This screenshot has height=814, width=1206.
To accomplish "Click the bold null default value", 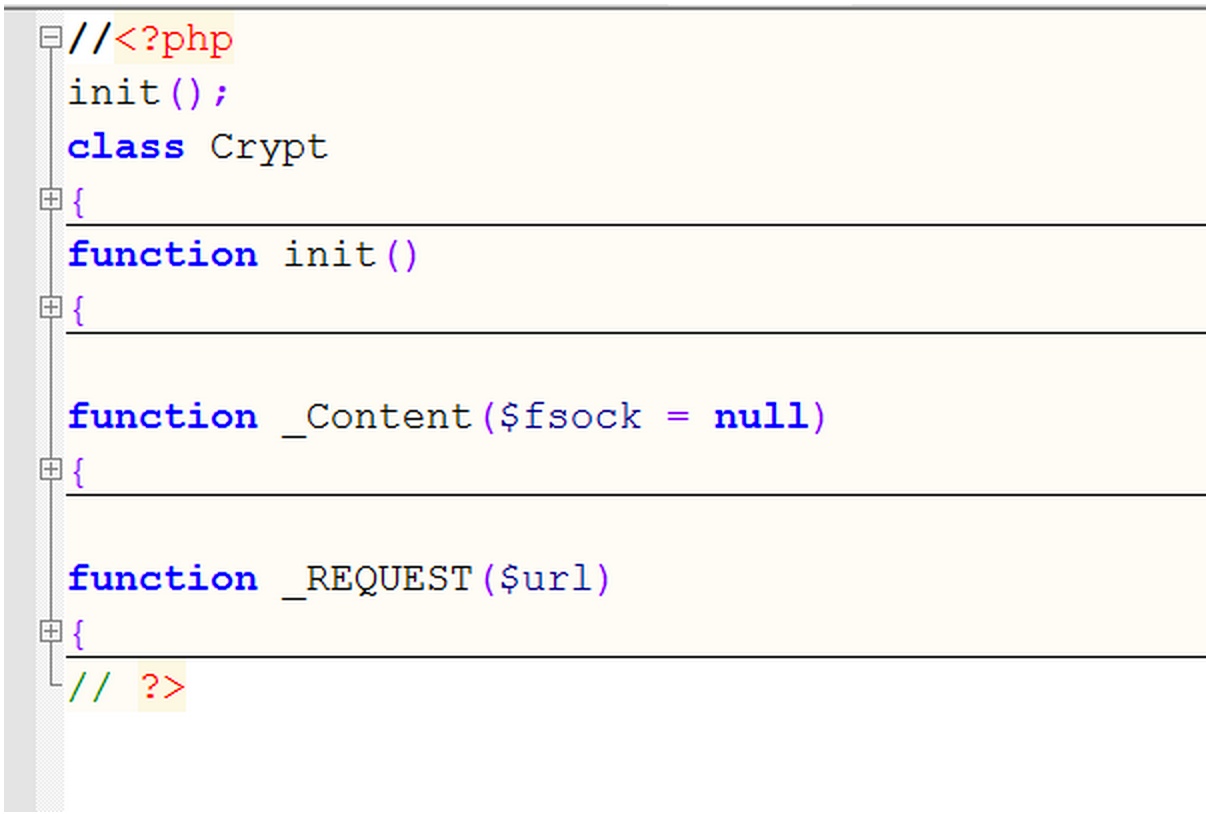I will tap(761, 417).
